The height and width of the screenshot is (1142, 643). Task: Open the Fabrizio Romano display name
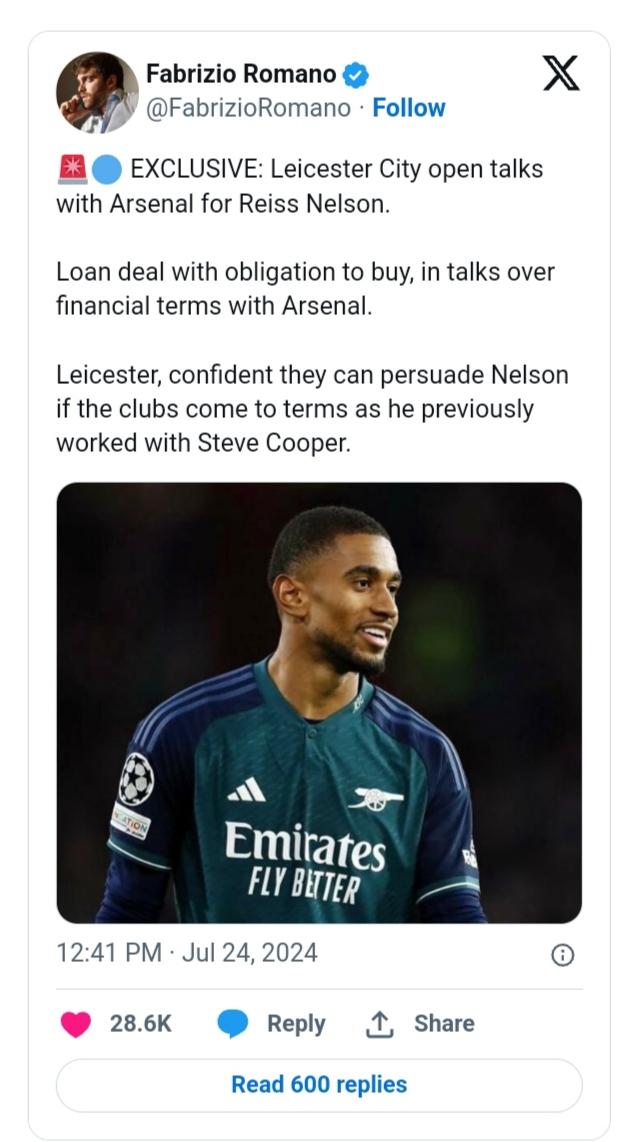click(241, 74)
